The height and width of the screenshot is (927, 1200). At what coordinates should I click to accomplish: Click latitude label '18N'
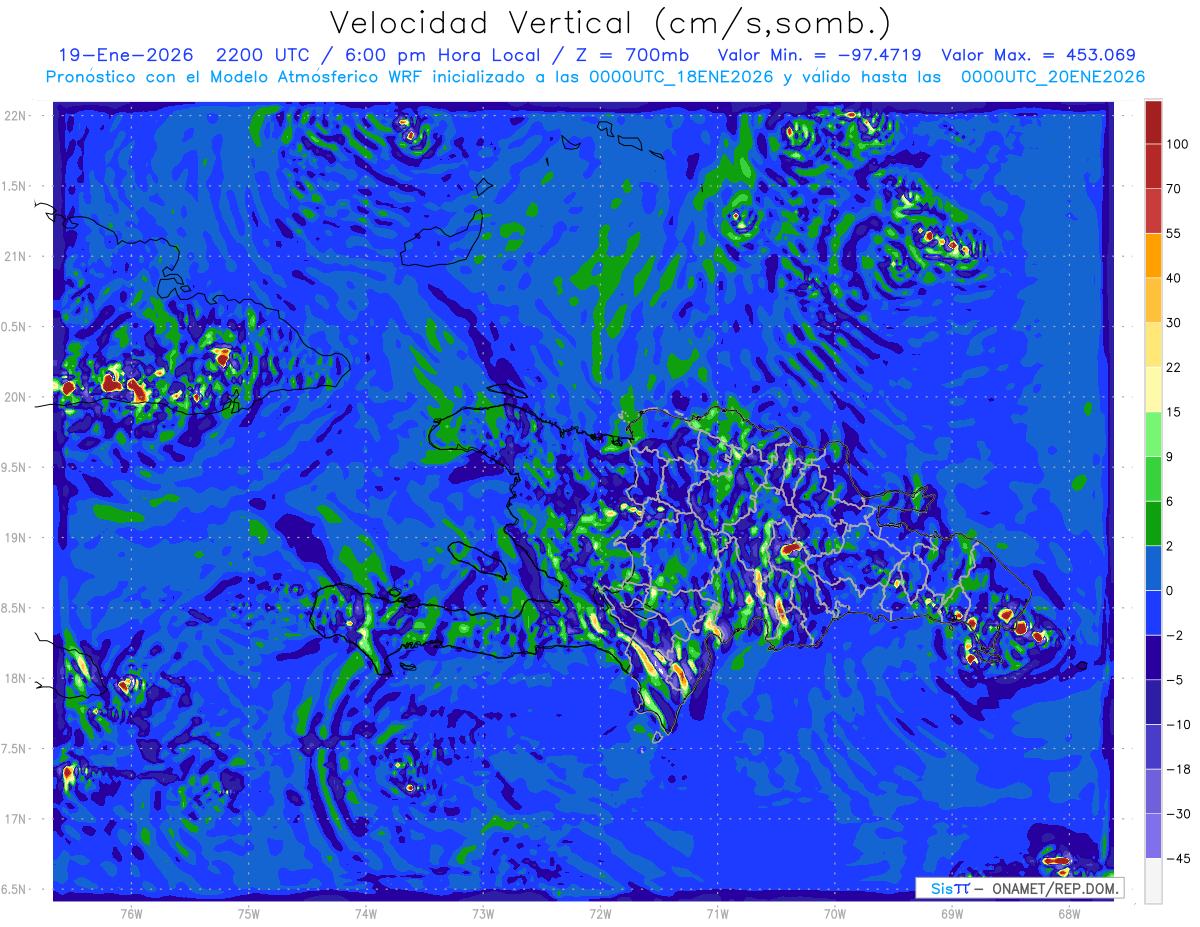click(15, 678)
